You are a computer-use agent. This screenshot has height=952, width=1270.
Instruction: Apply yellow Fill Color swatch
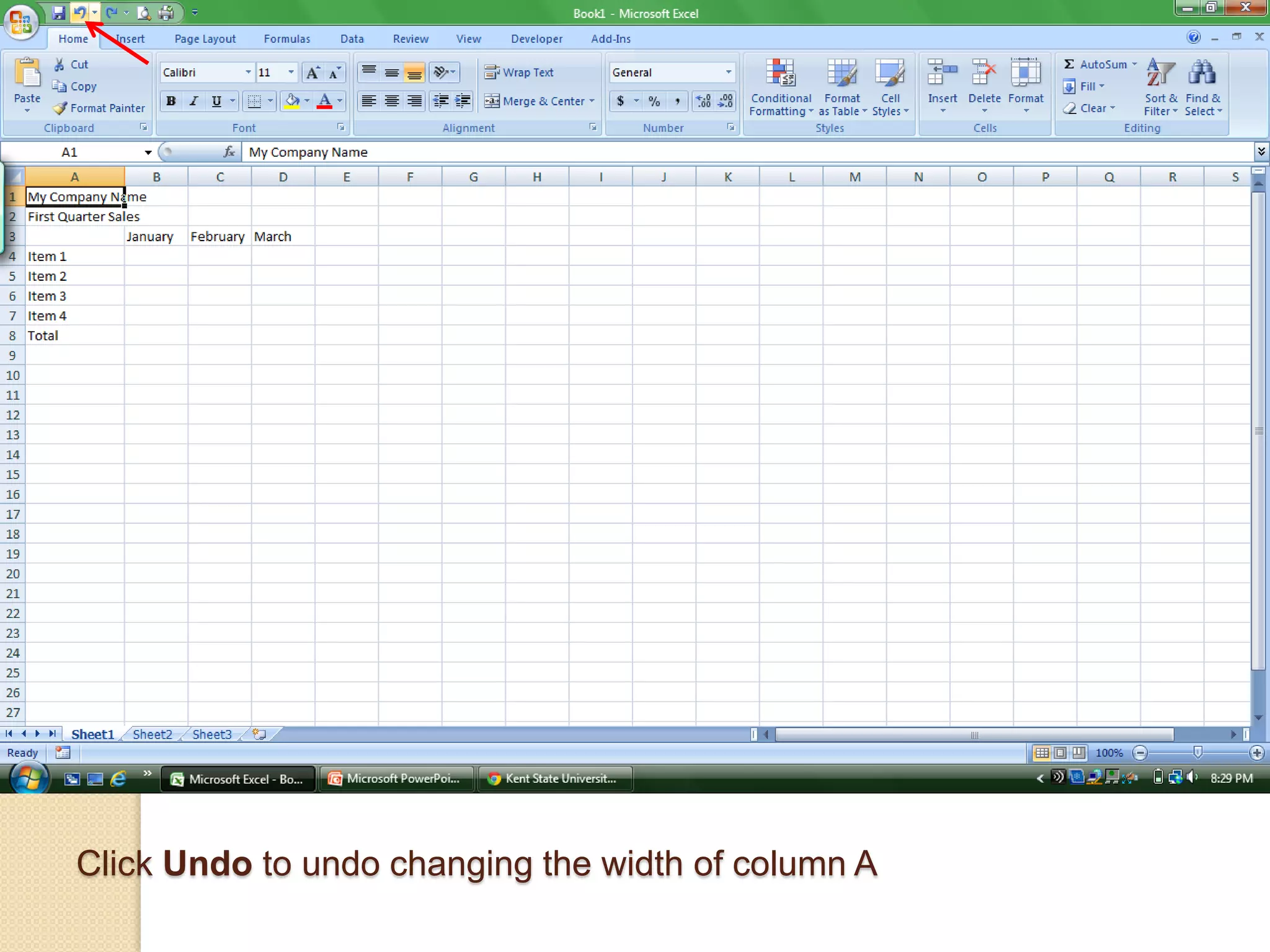click(x=291, y=101)
